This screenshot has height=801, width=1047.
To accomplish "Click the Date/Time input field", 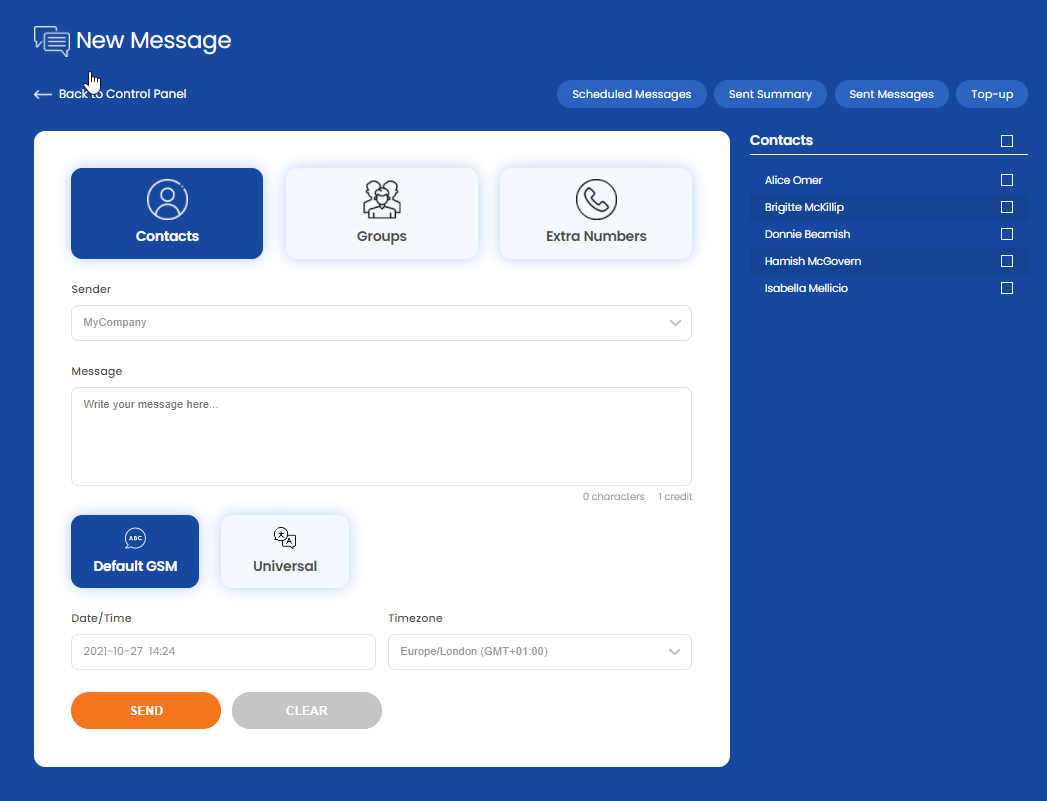I will point(223,652).
